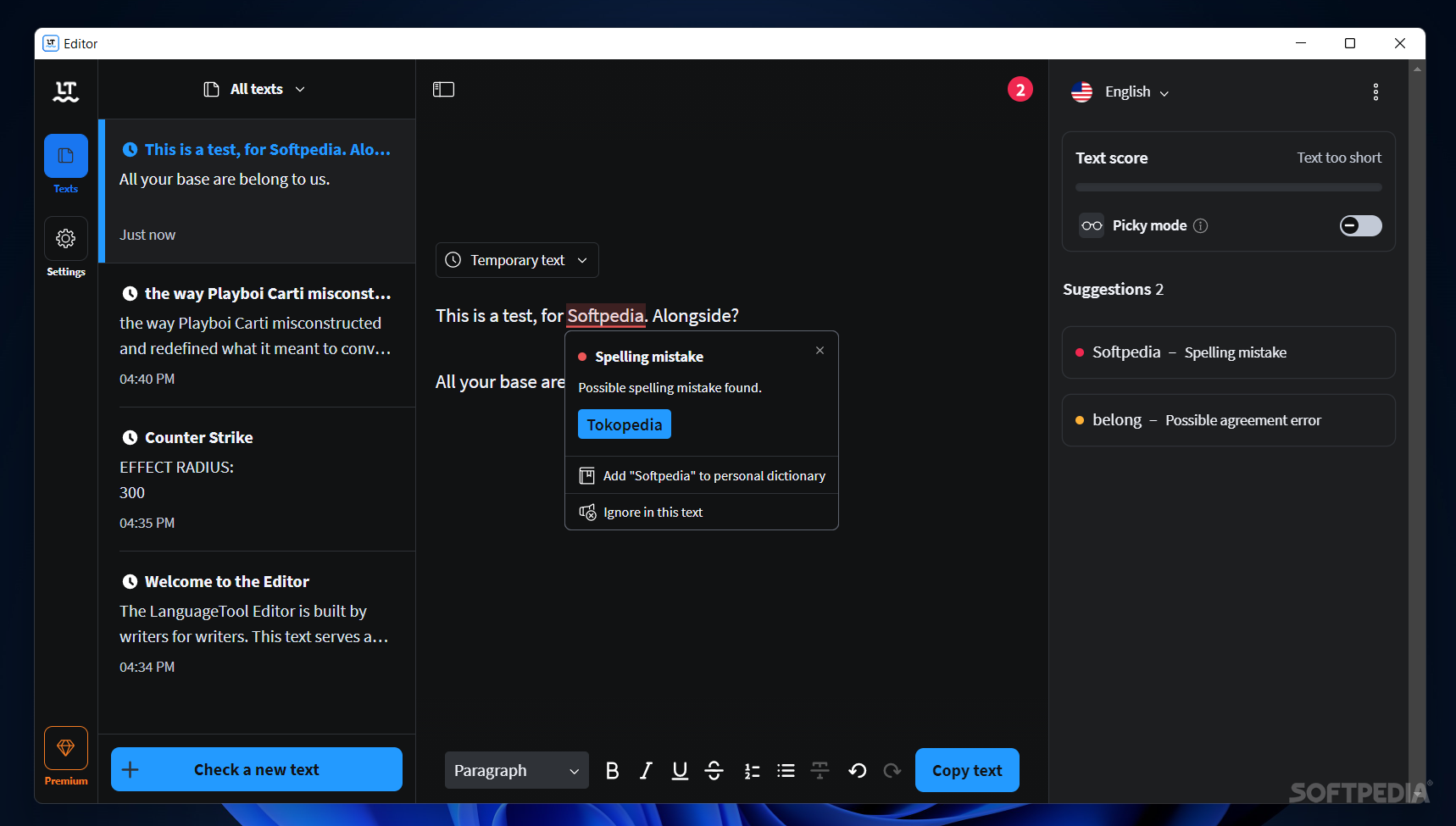Image resolution: width=1456 pixels, height=826 pixels.
Task: Open the Softpedia spelling mistake suggestion
Action: click(1228, 352)
